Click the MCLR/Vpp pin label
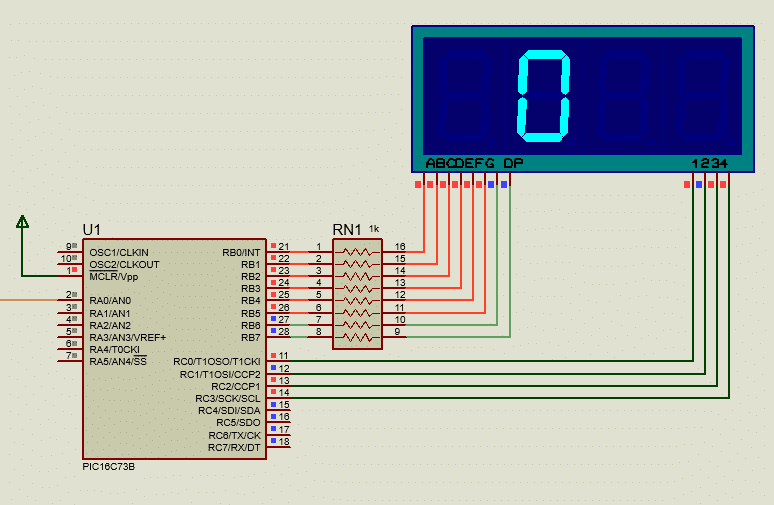The height and width of the screenshot is (505, 774). coord(114,276)
